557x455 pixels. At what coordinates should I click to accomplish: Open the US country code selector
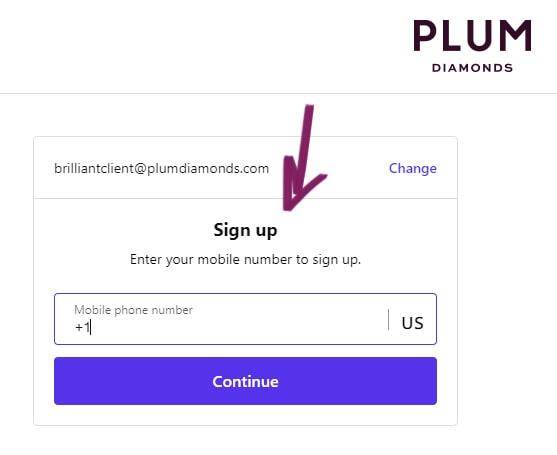tap(412, 323)
